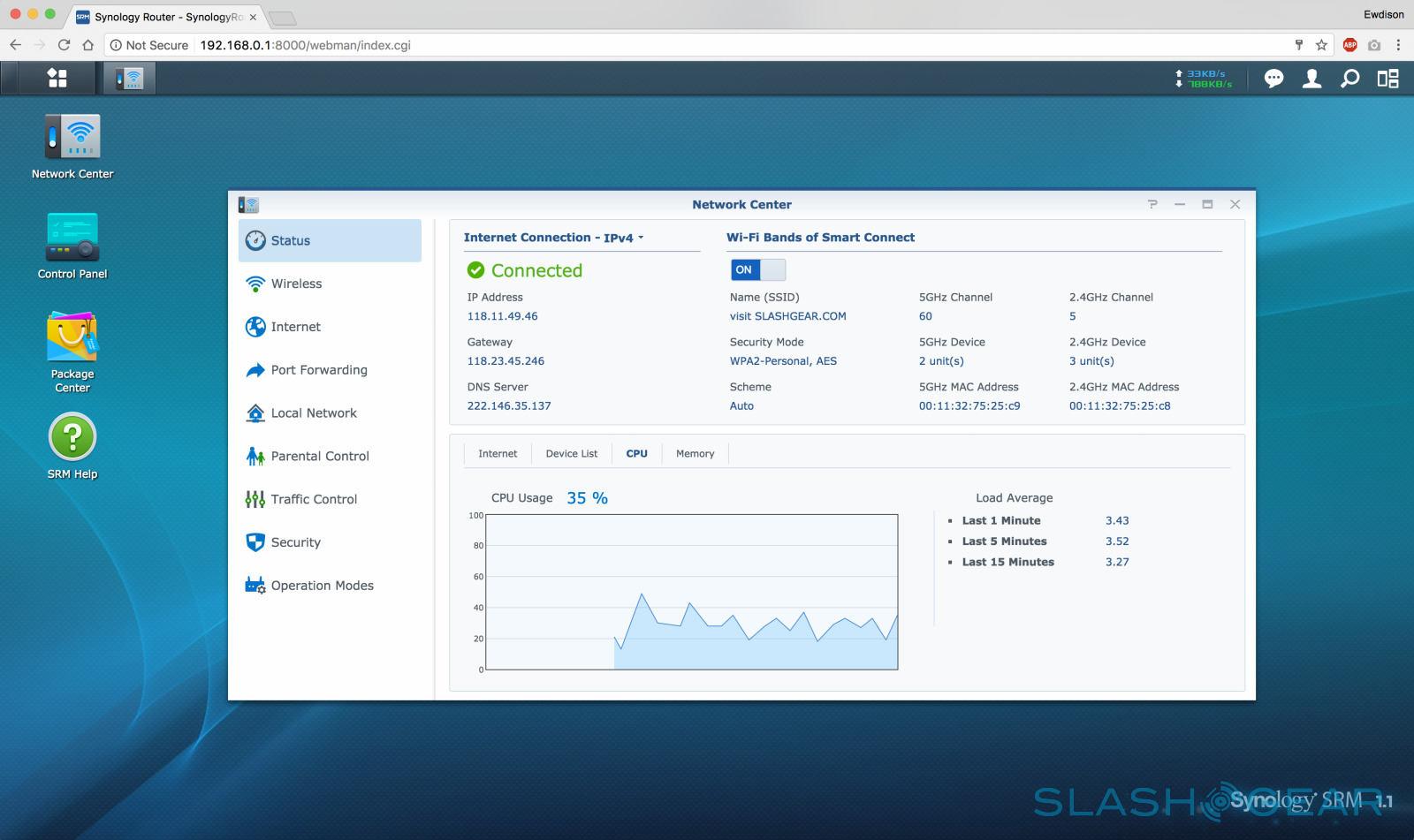Open Port Forwarding in sidebar
The image size is (1414, 840).
coord(330,370)
